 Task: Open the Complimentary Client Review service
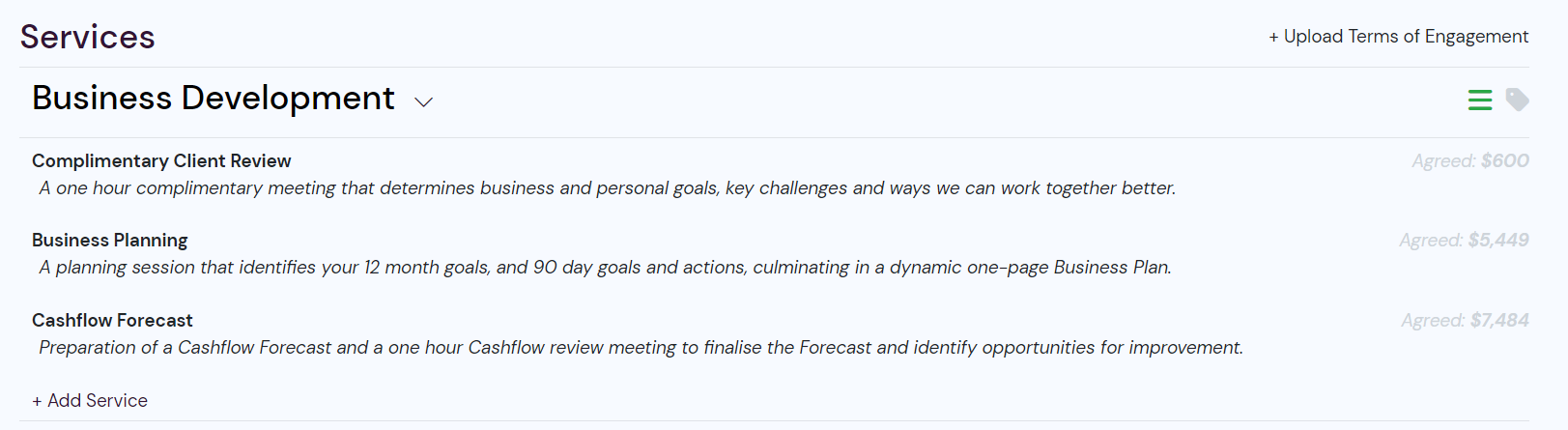[161, 160]
